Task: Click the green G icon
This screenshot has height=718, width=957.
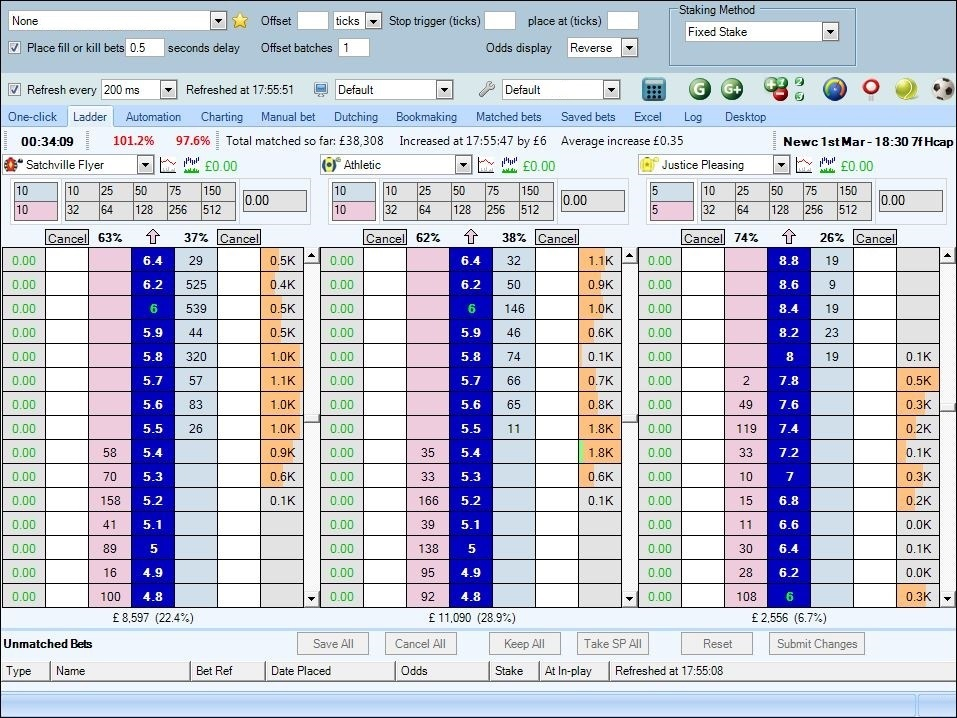Action: click(699, 90)
